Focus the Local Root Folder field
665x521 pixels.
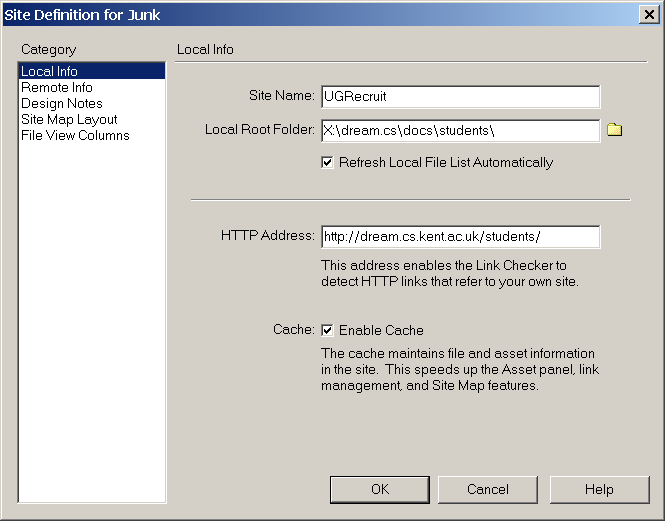461,131
